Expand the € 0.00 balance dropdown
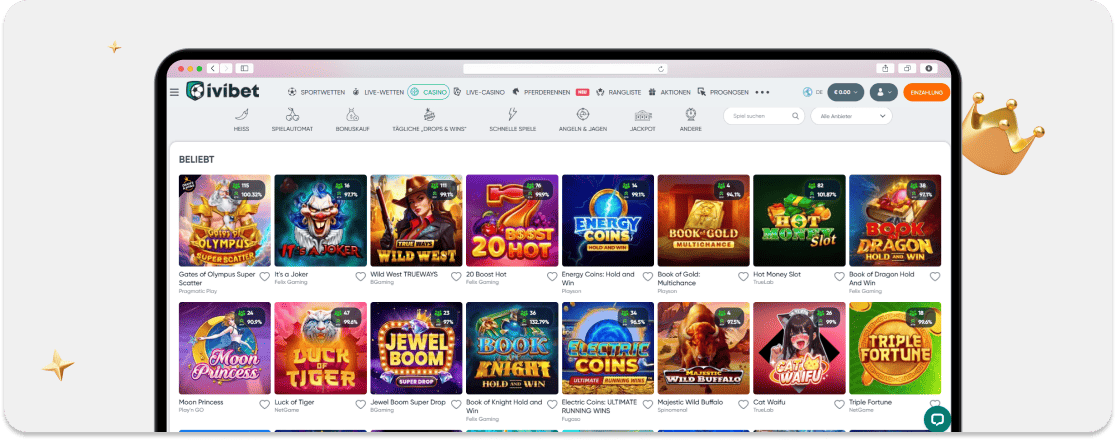This screenshot has height=440, width=1116. tap(846, 92)
